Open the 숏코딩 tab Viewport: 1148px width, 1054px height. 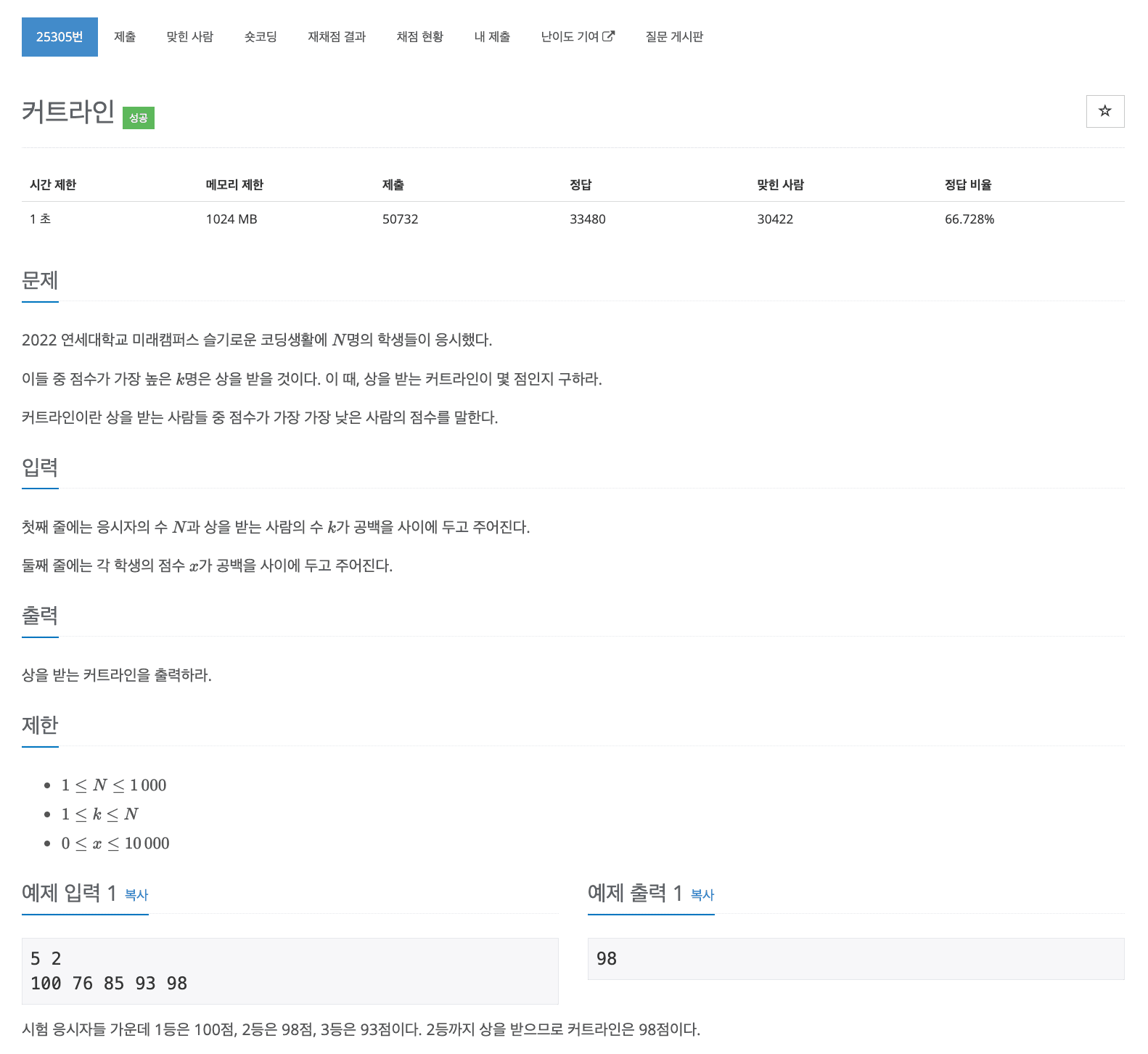(x=261, y=37)
